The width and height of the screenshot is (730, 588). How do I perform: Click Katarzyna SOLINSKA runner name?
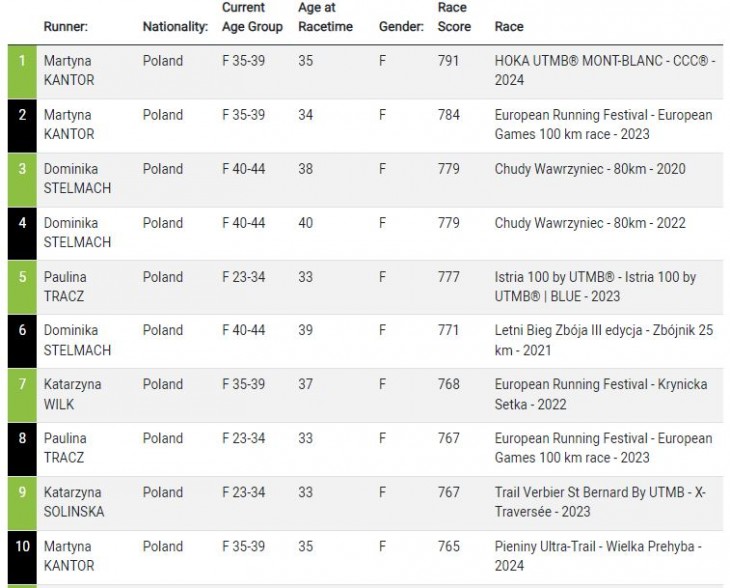[x=74, y=502]
